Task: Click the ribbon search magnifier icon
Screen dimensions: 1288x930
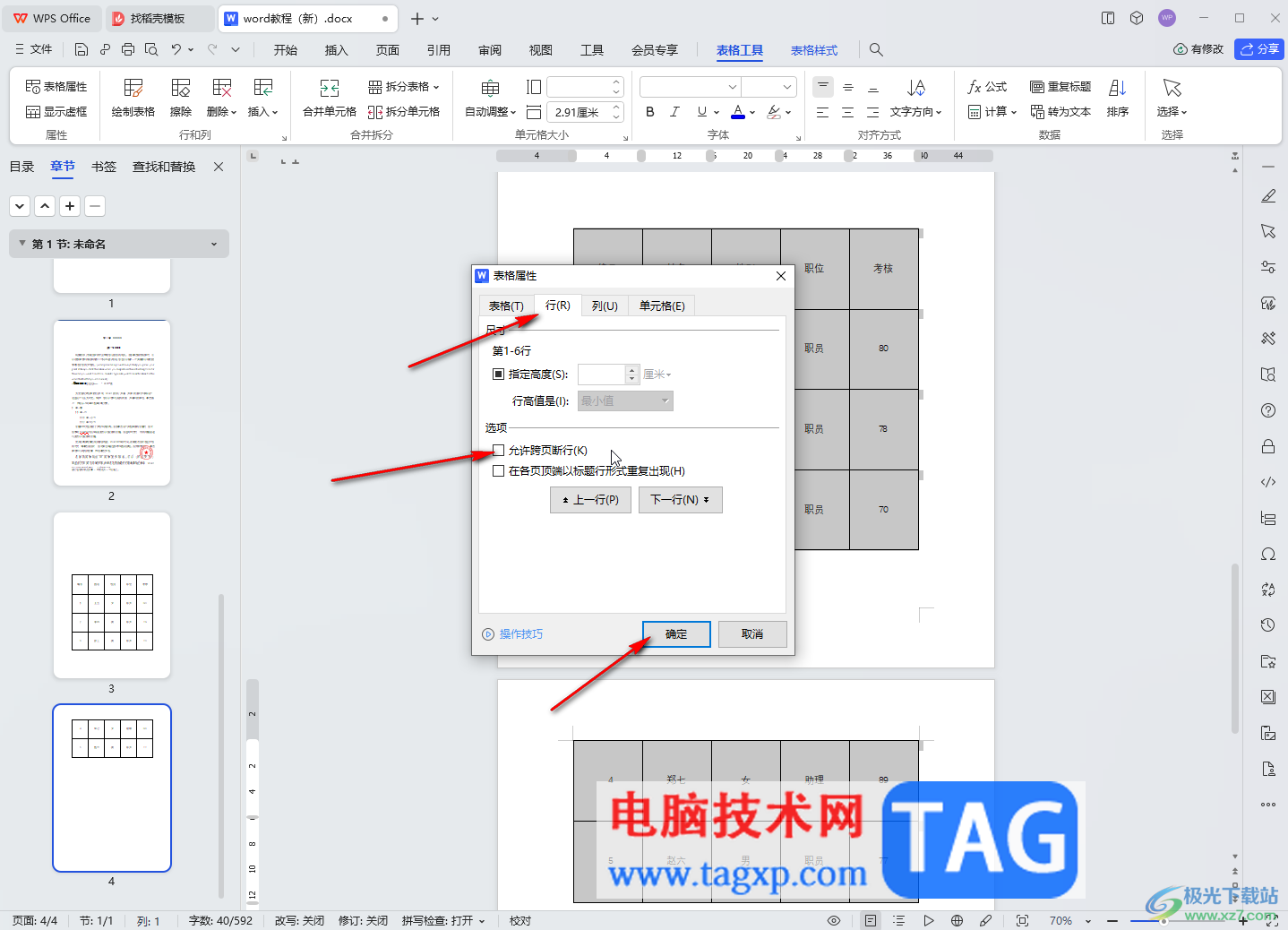Action: pyautogui.click(x=876, y=50)
